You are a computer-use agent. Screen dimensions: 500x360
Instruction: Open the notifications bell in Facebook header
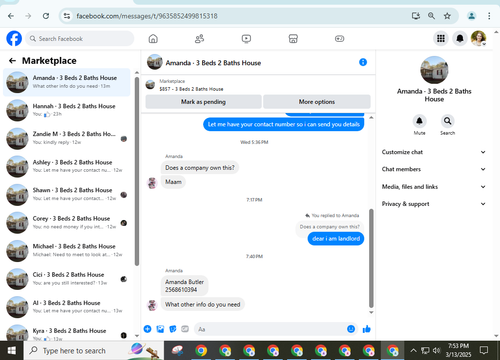pyautogui.click(x=460, y=39)
